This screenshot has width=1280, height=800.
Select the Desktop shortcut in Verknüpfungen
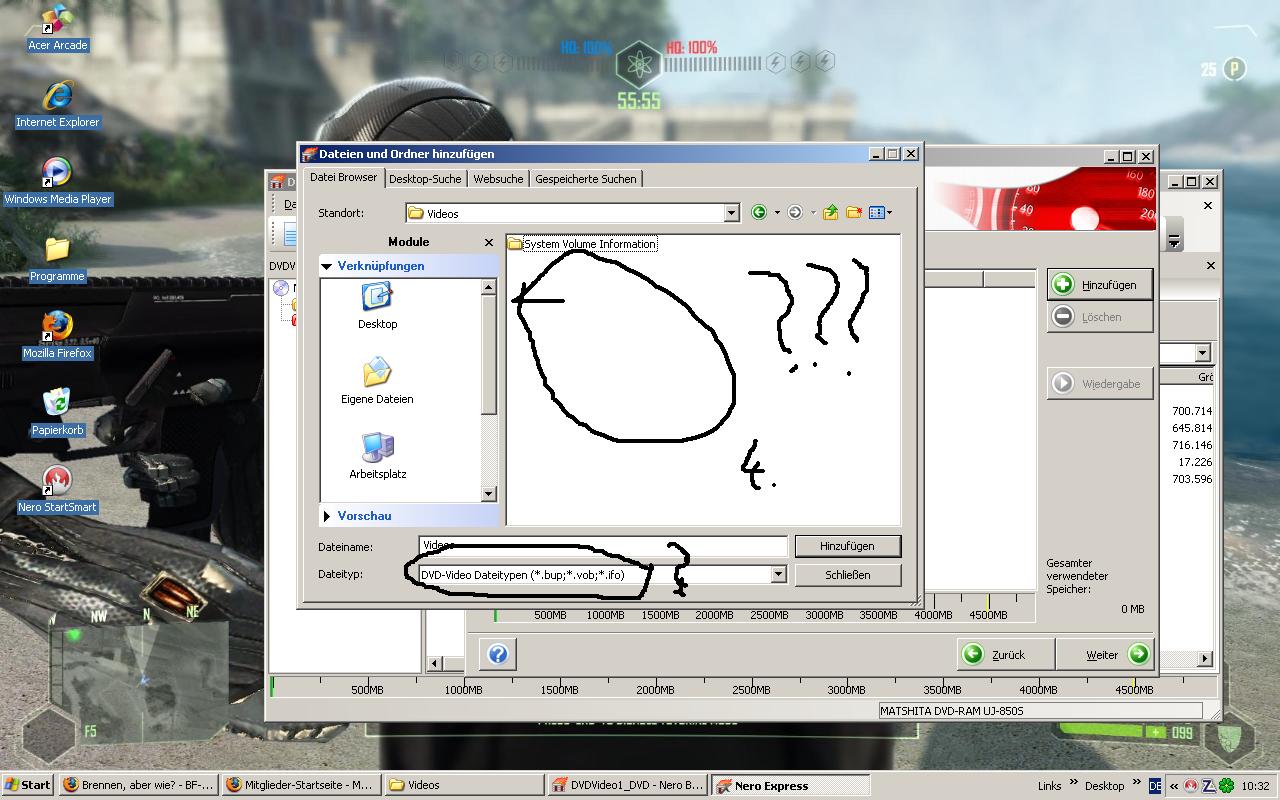point(377,305)
